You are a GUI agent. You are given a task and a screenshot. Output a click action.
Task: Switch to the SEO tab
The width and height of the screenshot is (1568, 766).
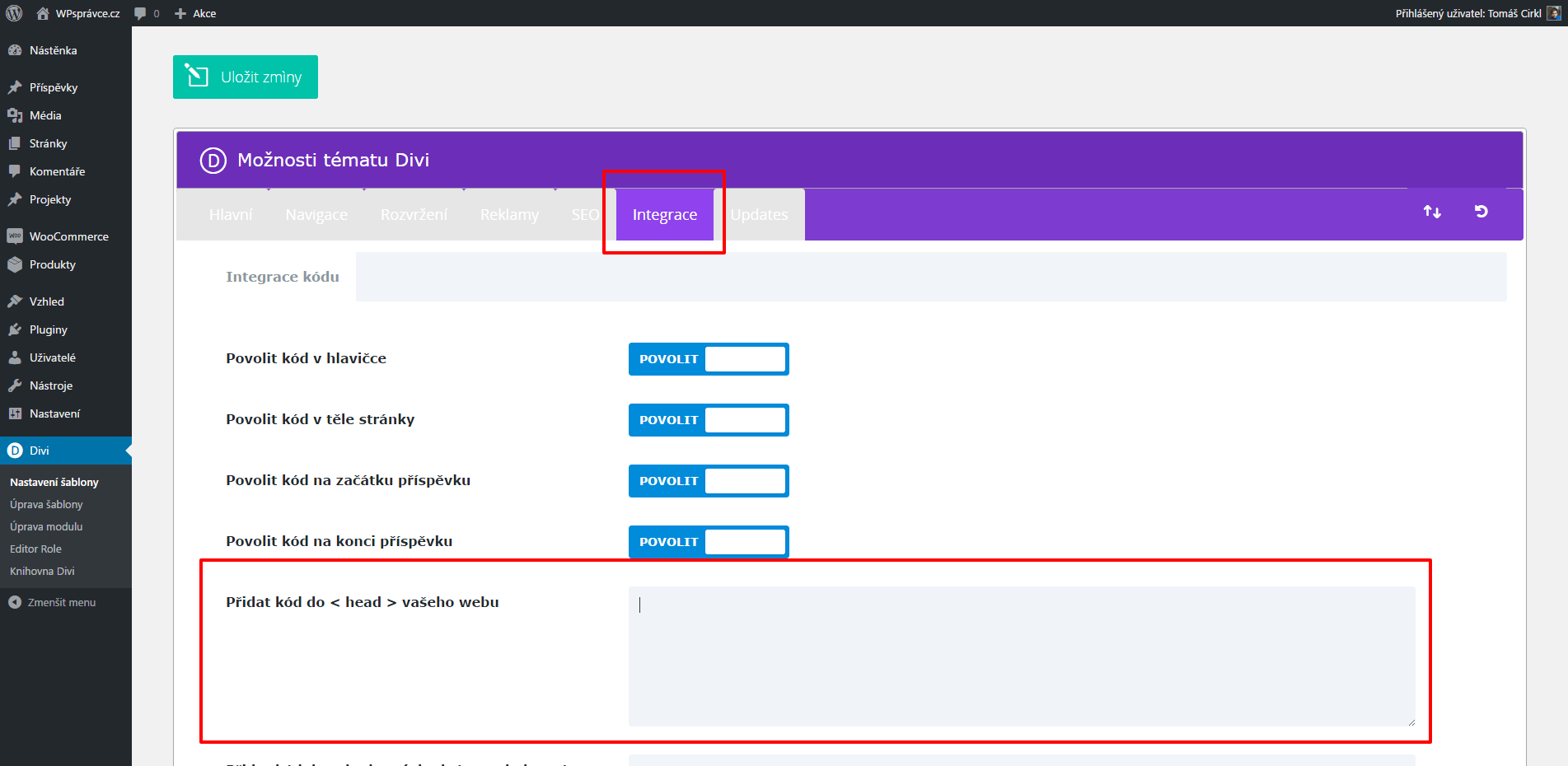585,214
